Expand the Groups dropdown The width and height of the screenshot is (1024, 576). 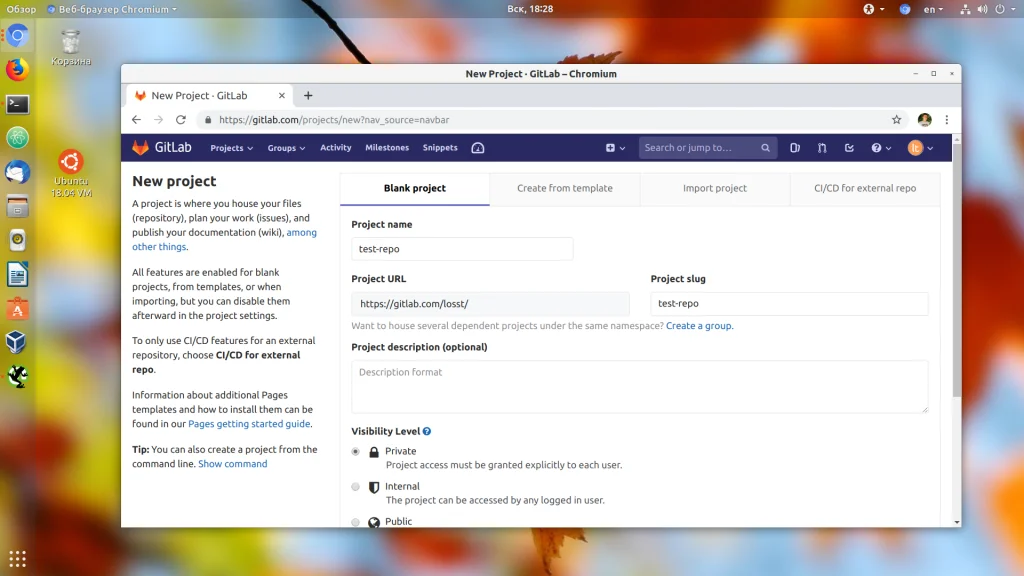[x=286, y=148]
